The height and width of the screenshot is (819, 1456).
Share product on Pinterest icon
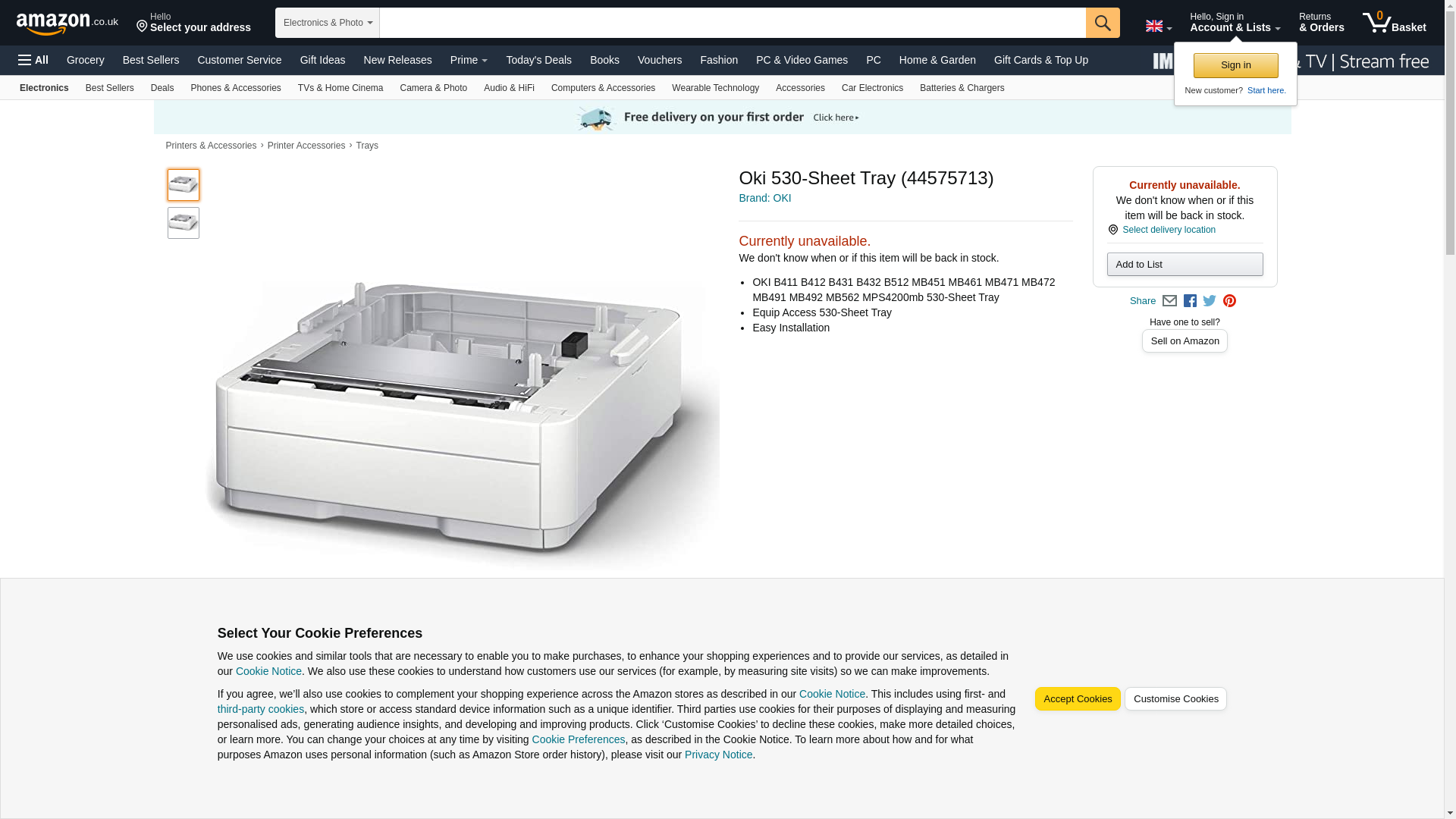(x=1229, y=301)
